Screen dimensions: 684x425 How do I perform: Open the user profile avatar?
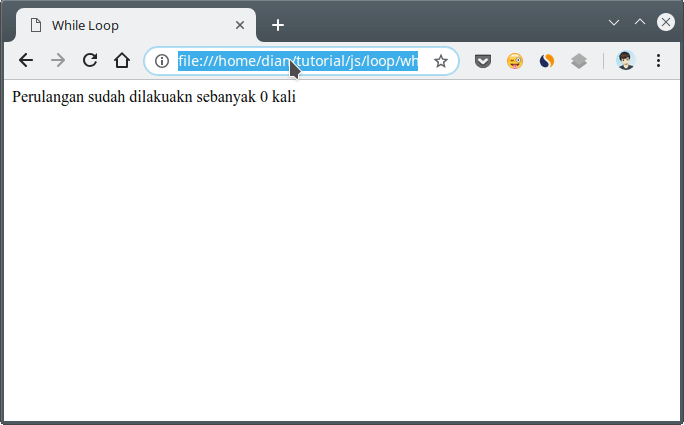point(626,61)
